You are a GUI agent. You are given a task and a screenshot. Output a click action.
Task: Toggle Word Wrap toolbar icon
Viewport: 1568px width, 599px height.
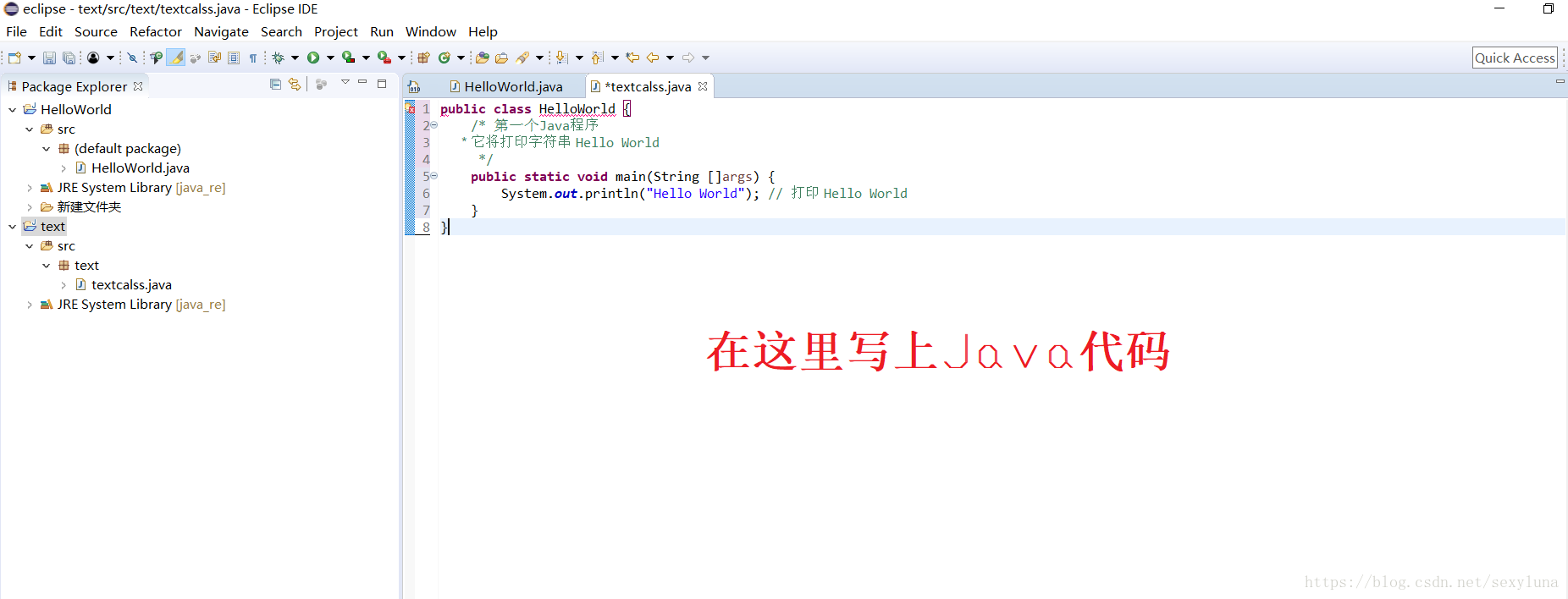[214, 58]
